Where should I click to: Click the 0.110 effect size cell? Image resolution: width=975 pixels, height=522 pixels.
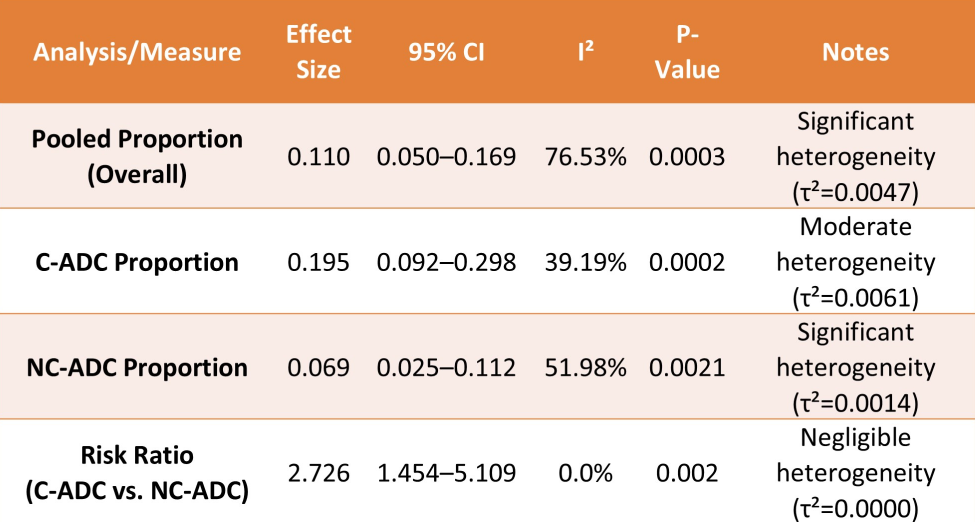[319, 157]
